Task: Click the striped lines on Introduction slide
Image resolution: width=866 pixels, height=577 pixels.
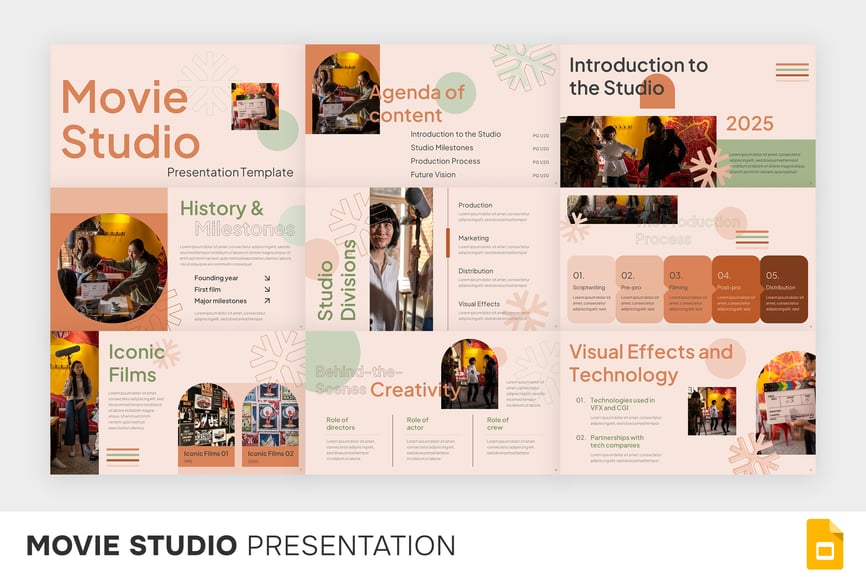Action: tap(792, 71)
